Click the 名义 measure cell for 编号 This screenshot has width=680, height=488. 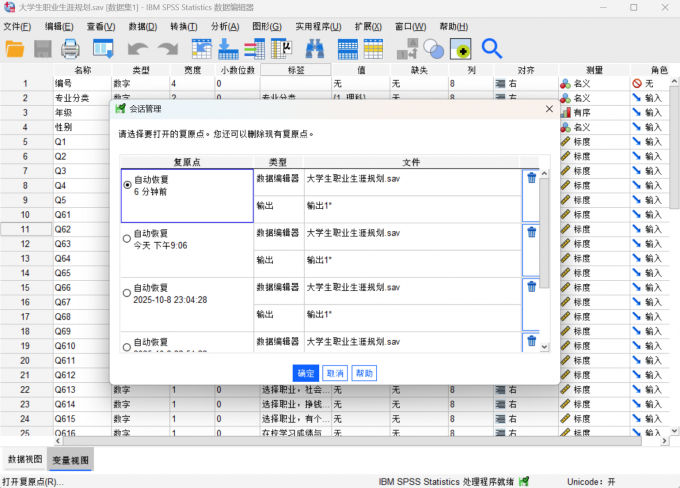pyautogui.click(x=594, y=83)
